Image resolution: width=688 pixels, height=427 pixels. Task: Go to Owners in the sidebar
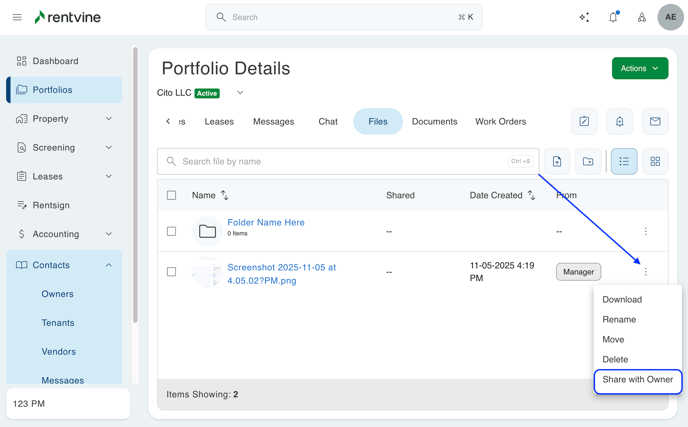click(x=57, y=294)
